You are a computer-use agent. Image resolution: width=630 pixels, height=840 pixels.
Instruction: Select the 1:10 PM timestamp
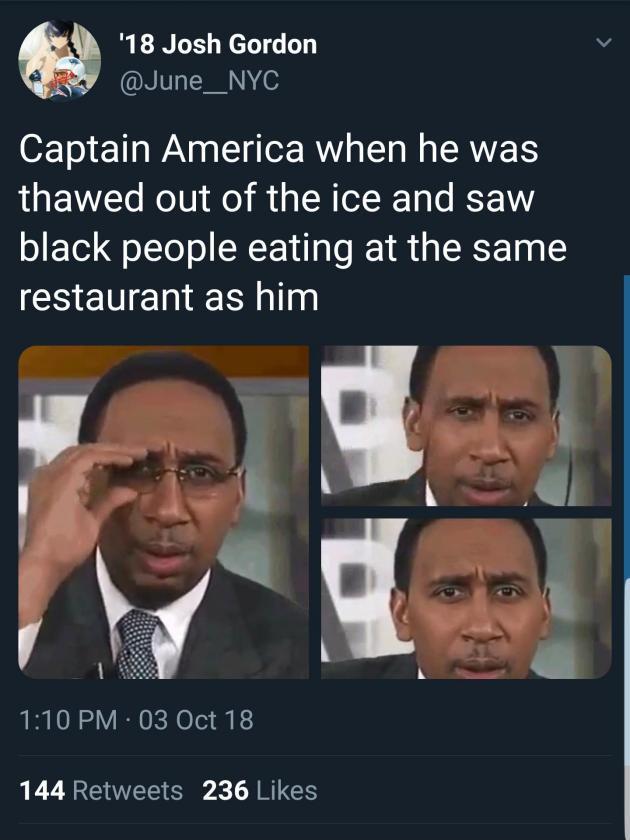click(68, 720)
